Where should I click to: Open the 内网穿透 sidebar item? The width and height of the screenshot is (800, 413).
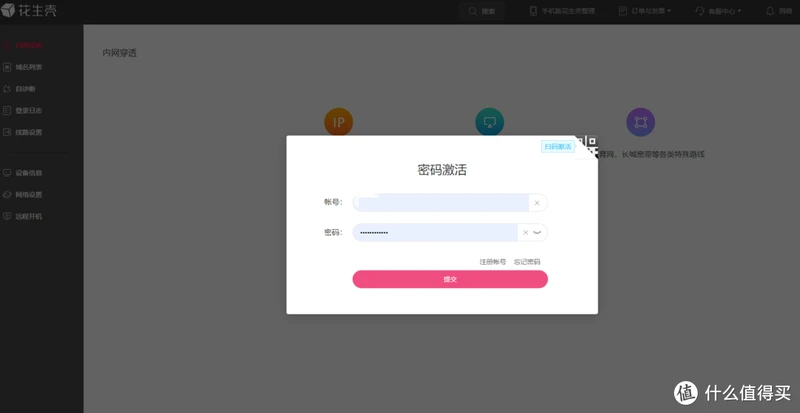click(x=23, y=45)
